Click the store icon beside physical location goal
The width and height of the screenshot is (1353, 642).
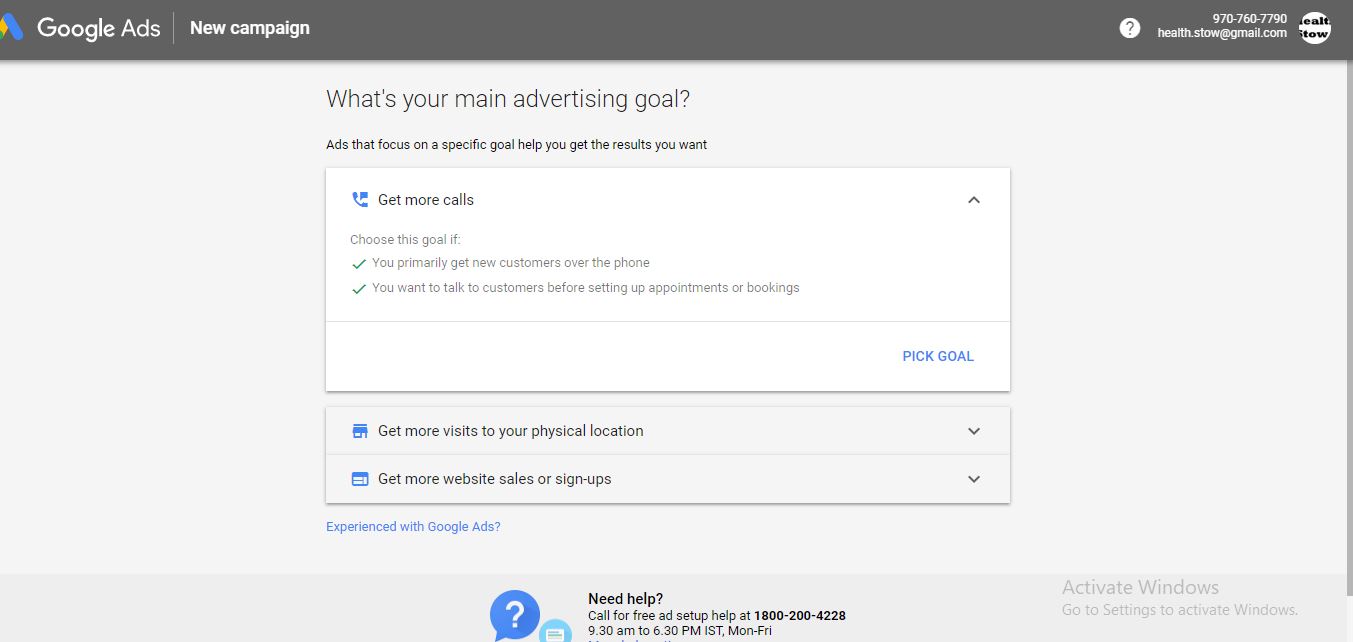[360, 431]
